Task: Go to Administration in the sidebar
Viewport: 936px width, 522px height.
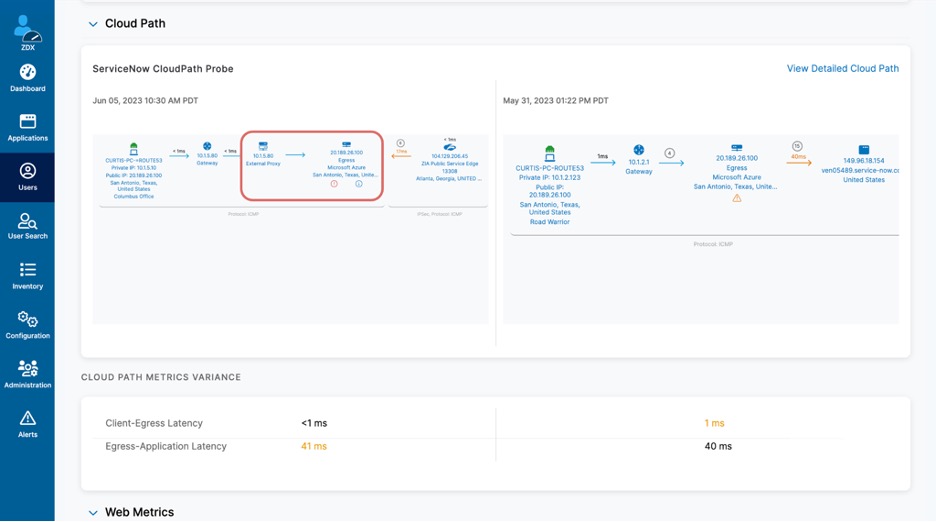Action: pyautogui.click(x=27, y=374)
